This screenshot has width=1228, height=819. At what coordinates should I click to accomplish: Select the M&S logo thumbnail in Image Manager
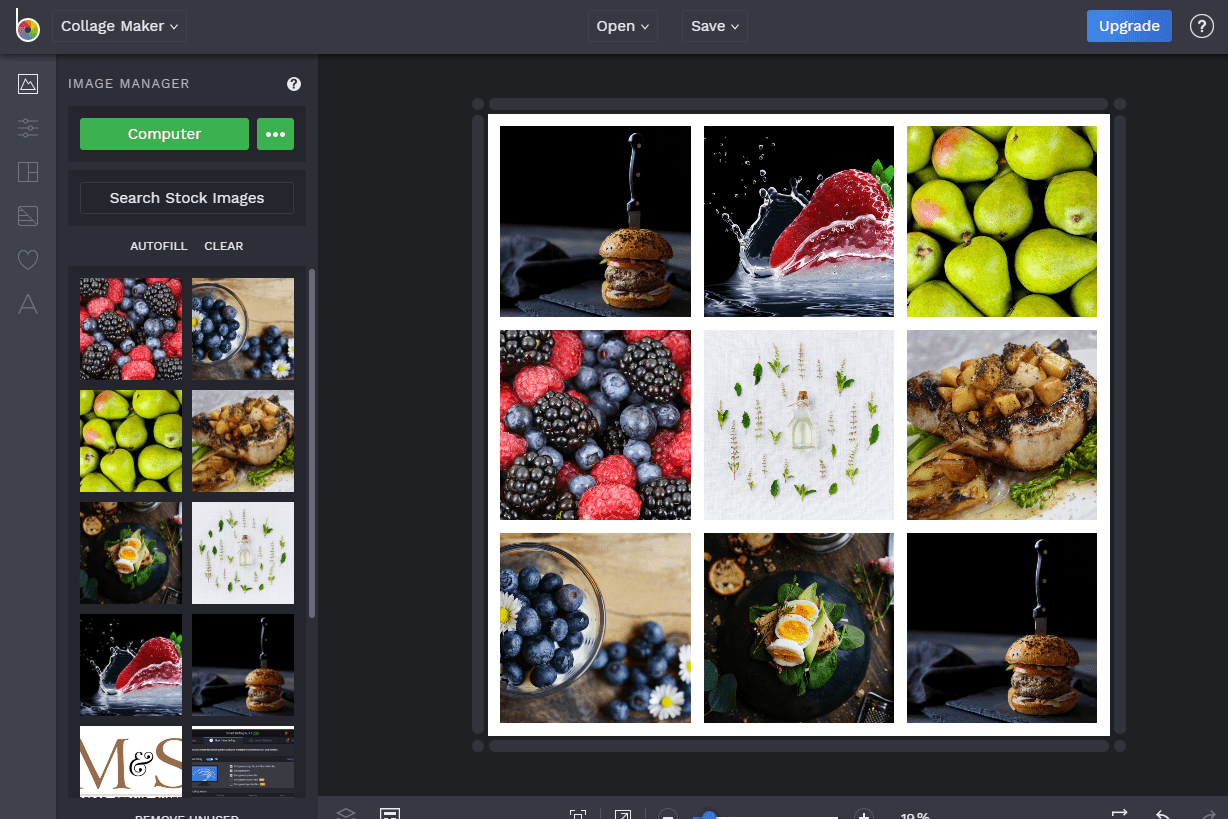(x=131, y=762)
